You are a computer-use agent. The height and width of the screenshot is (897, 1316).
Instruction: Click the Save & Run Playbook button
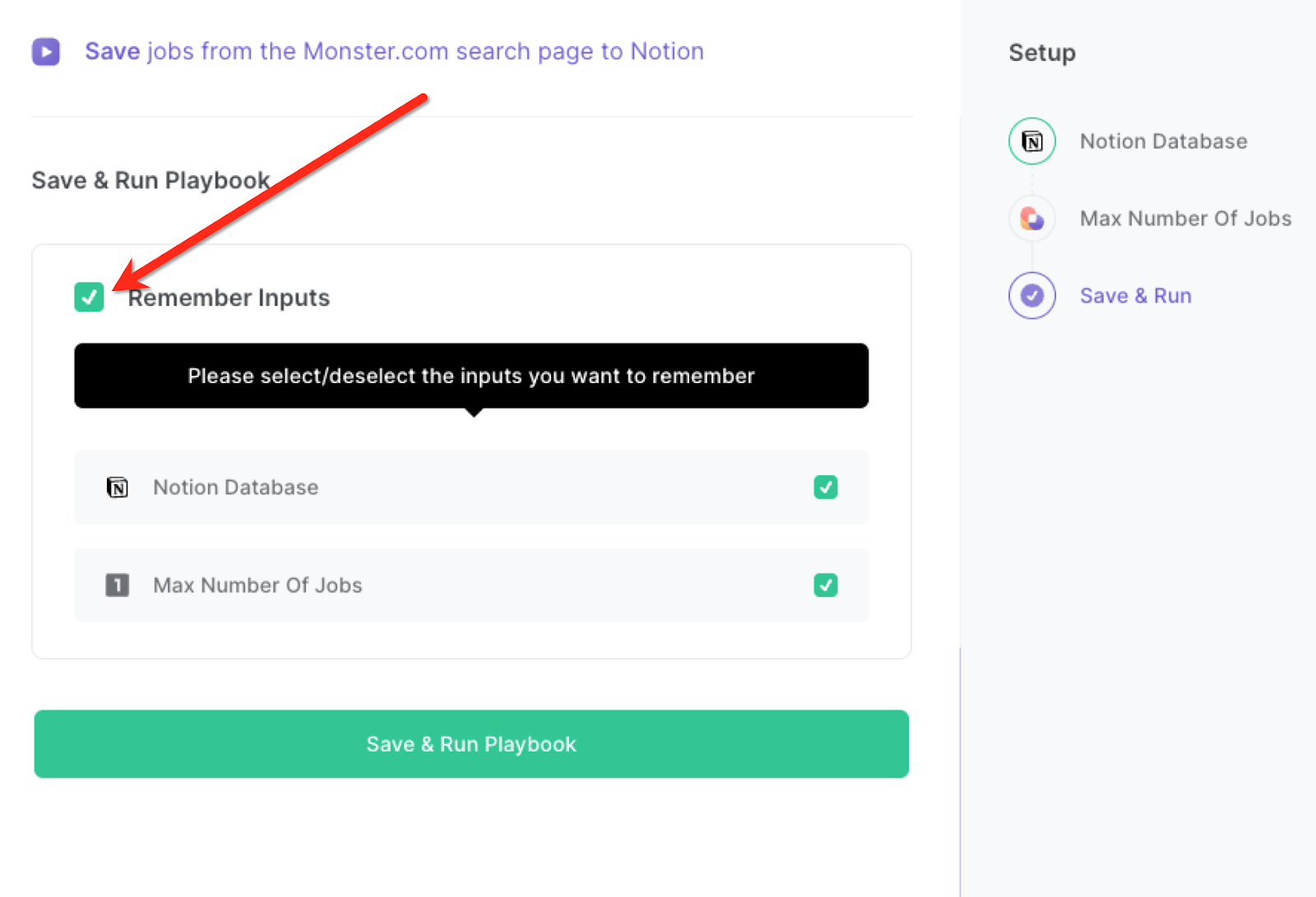(471, 744)
